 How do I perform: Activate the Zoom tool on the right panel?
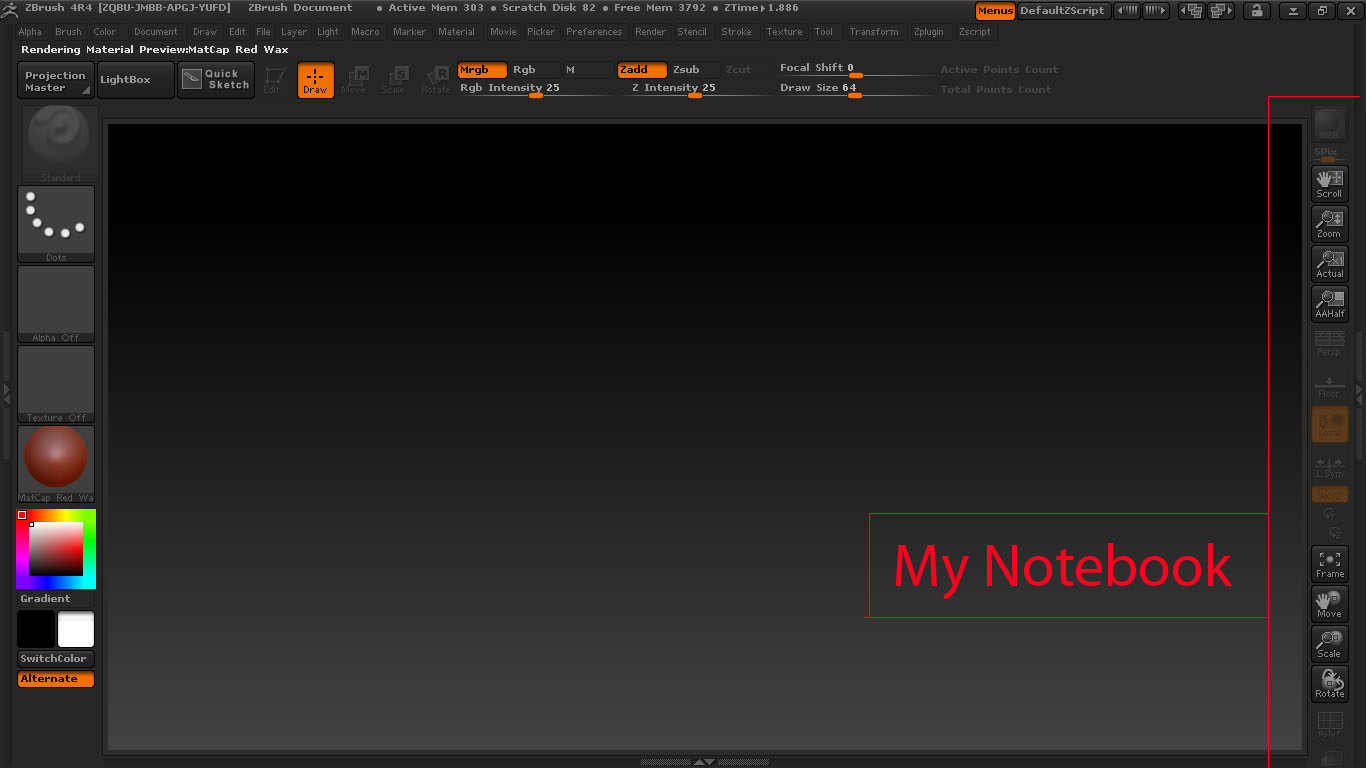tap(1329, 223)
